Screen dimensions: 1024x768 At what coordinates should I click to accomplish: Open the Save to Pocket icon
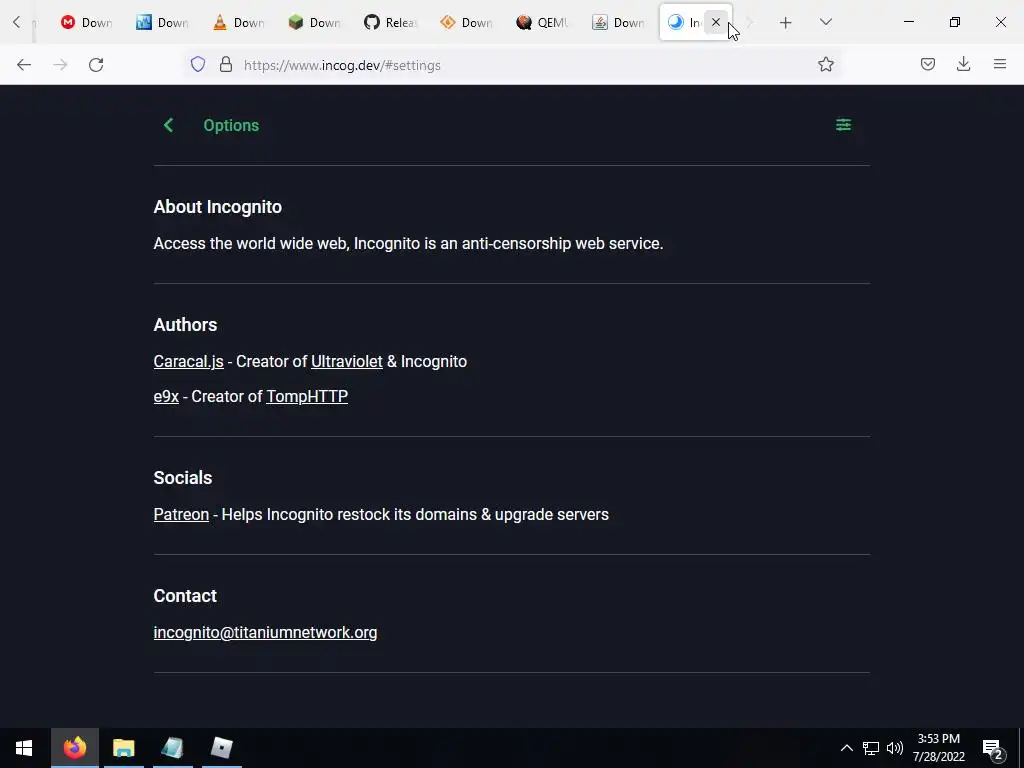927,64
